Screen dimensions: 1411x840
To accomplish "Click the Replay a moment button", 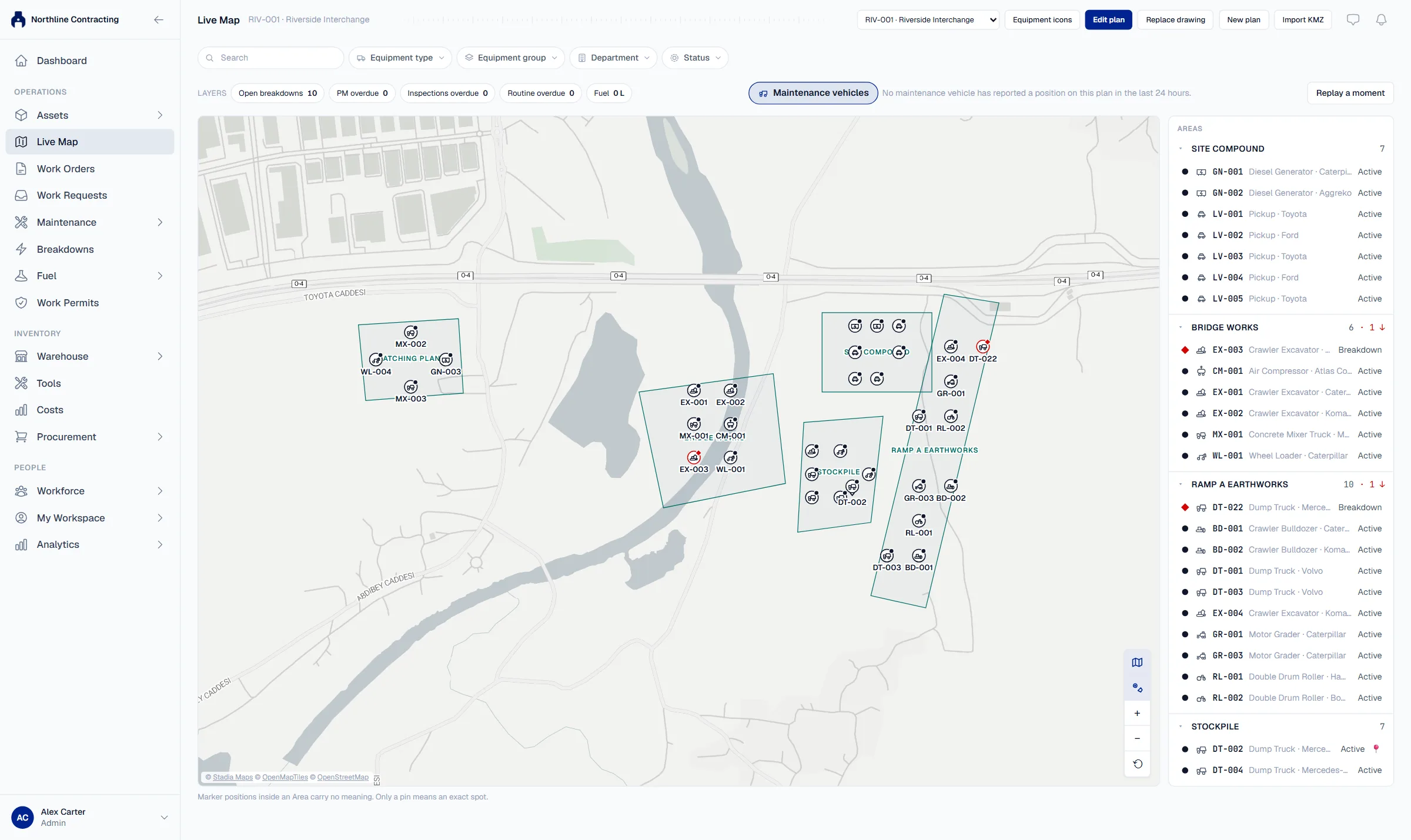I will (1350, 93).
